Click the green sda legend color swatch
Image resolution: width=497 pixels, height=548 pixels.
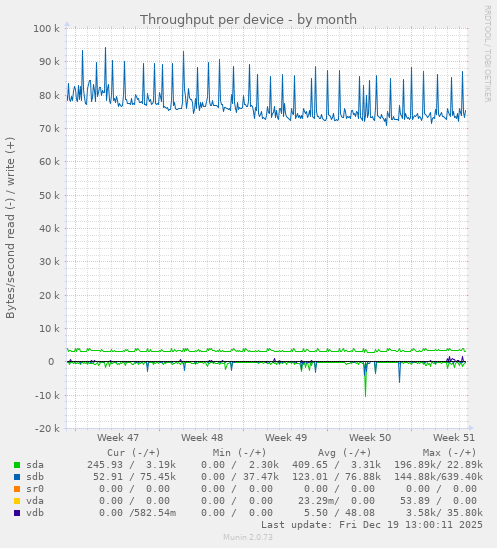pyautogui.click(x=17, y=465)
